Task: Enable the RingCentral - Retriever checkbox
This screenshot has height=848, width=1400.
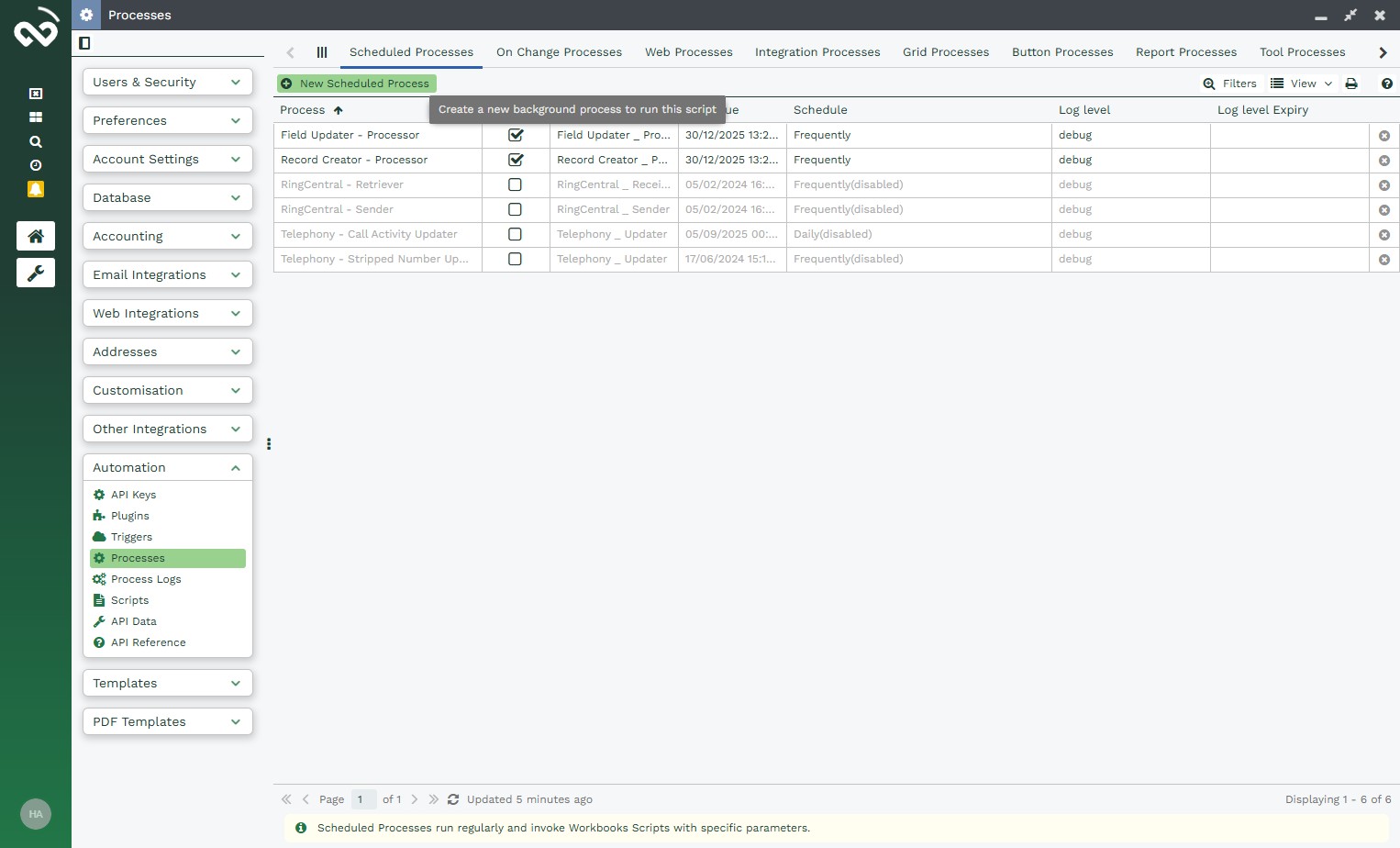Action: tap(516, 184)
